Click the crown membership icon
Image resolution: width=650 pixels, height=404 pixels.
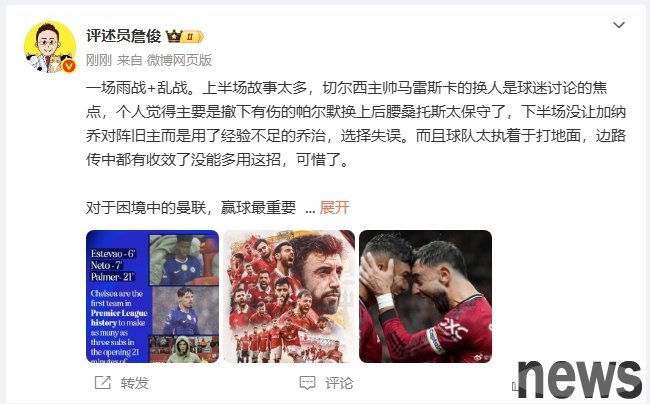[174, 36]
